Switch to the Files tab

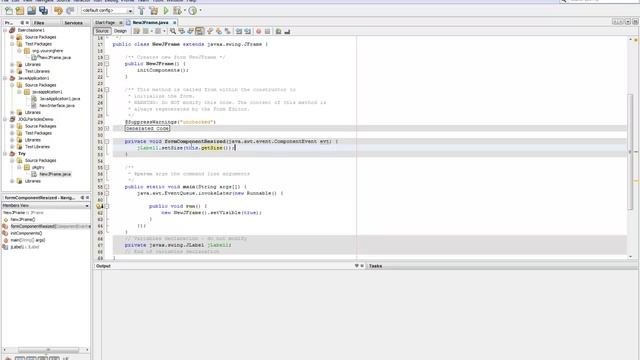point(39,23)
